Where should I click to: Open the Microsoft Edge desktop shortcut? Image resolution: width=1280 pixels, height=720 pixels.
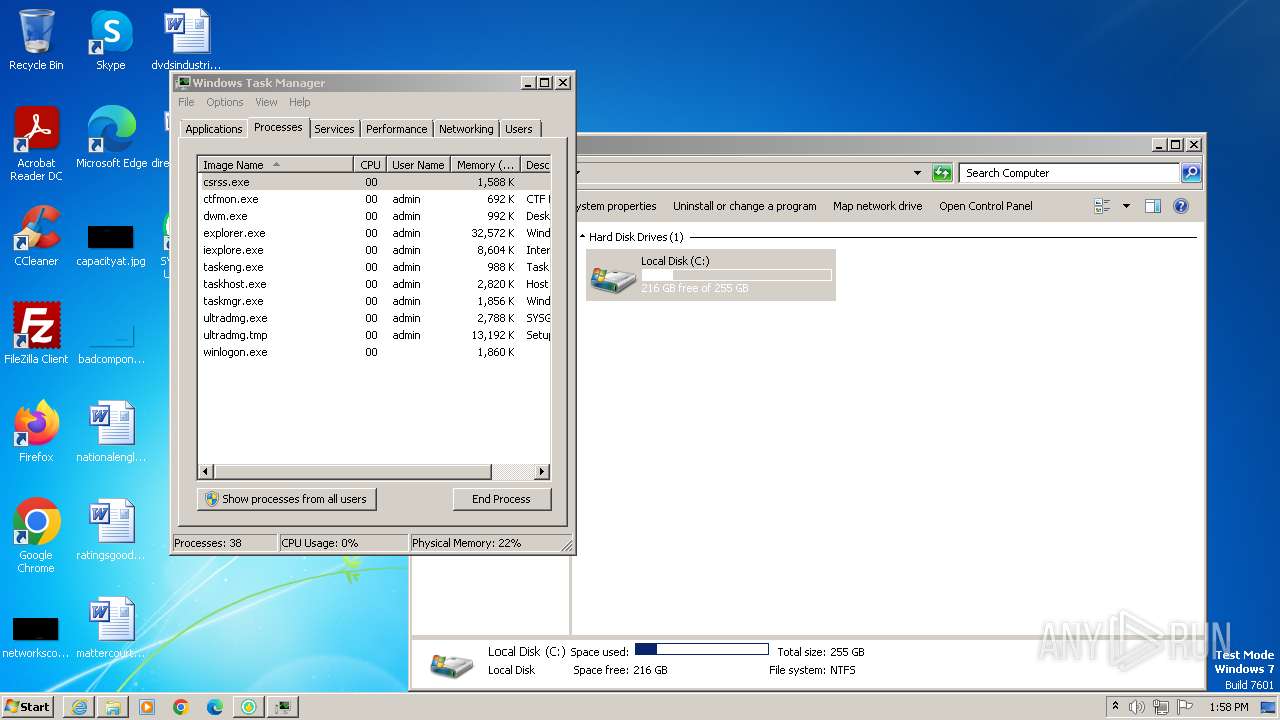point(111,138)
